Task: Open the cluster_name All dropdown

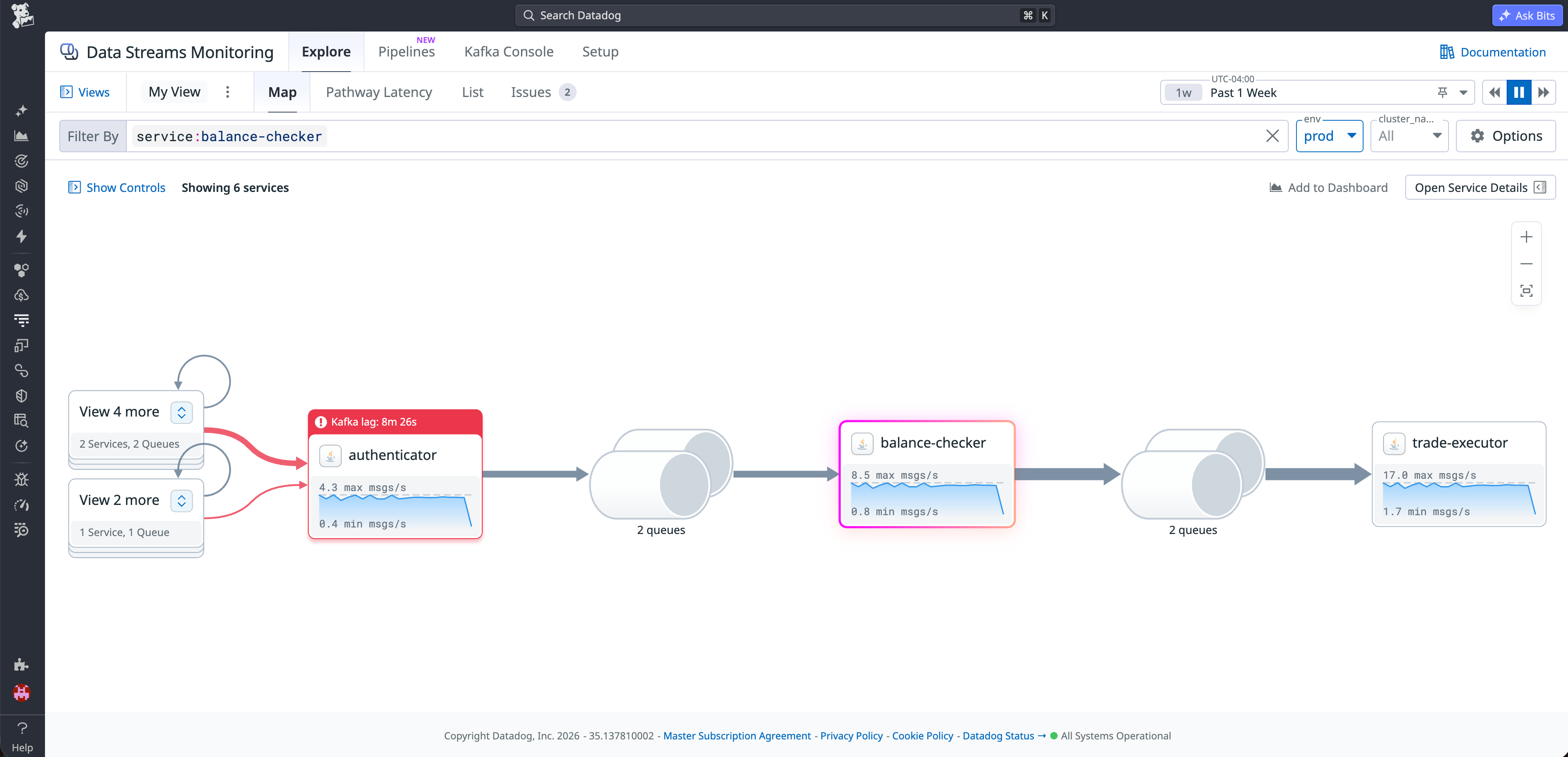Action: click(x=1409, y=136)
